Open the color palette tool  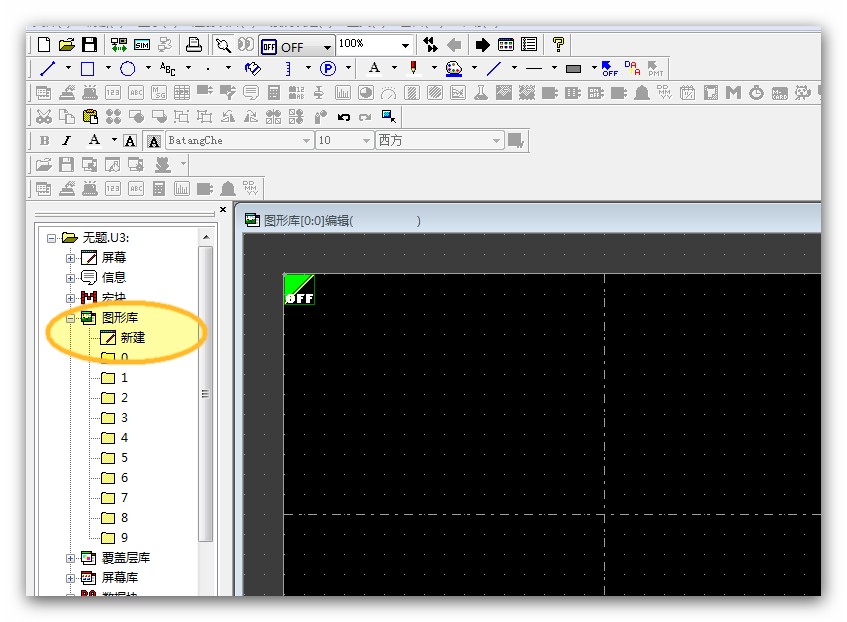click(x=454, y=69)
